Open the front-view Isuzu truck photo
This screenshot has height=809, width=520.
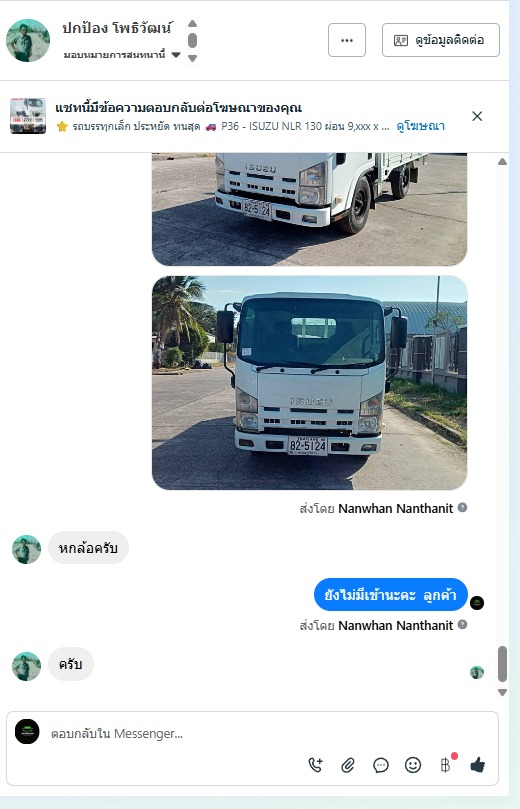(310, 383)
